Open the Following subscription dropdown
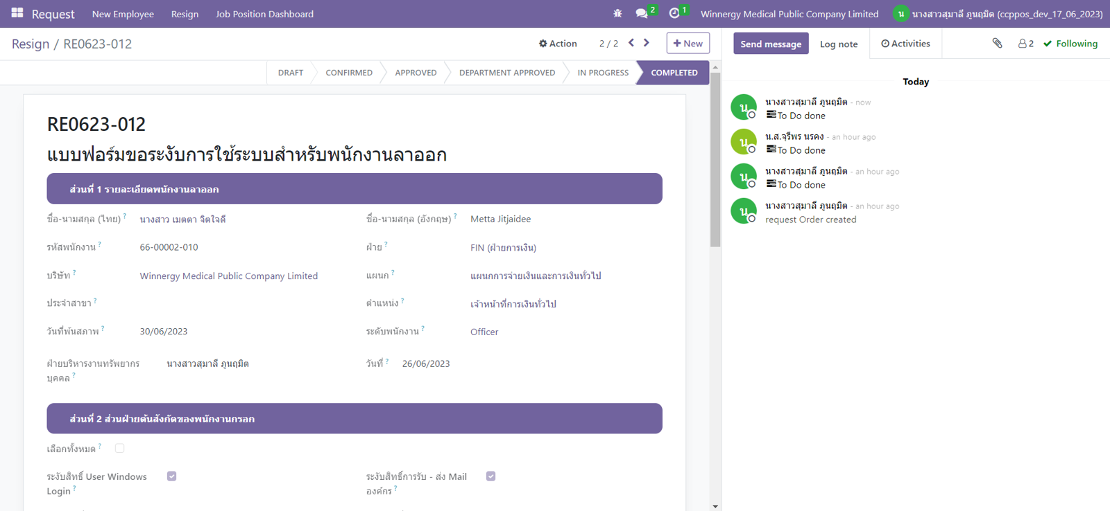This screenshot has width=1110, height=511. click(1070, 44)
